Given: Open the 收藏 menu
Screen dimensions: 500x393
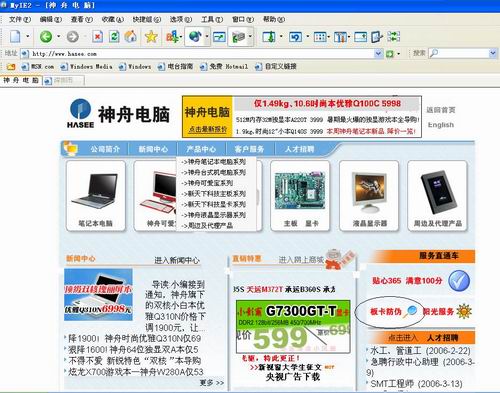Looking at the screenshot, I should [x=113, y=19].
